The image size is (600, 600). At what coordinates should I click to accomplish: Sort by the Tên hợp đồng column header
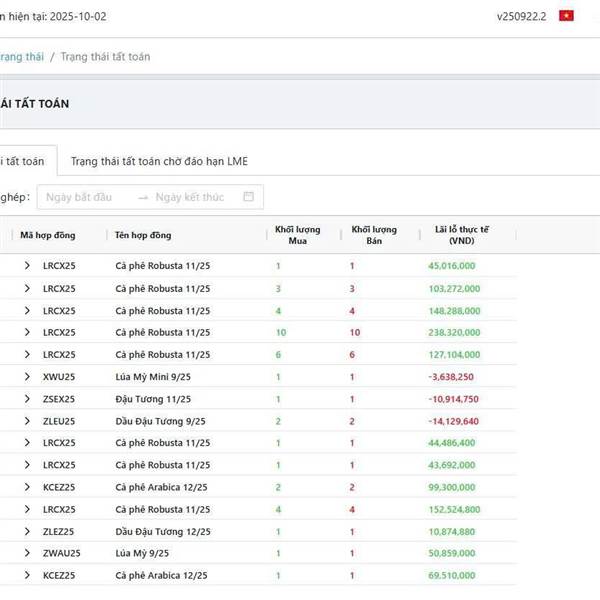143,236
